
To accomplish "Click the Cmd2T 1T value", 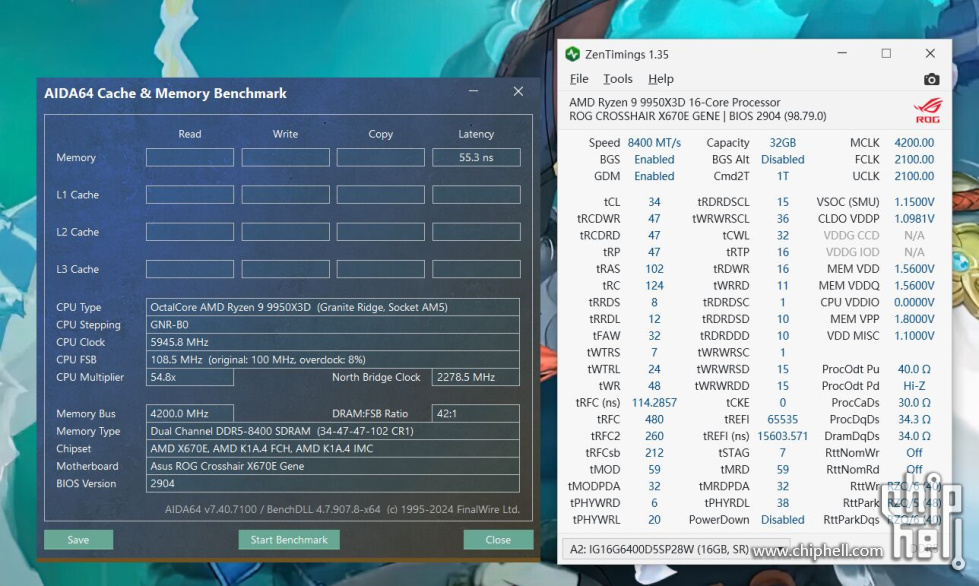I will 782,176.
